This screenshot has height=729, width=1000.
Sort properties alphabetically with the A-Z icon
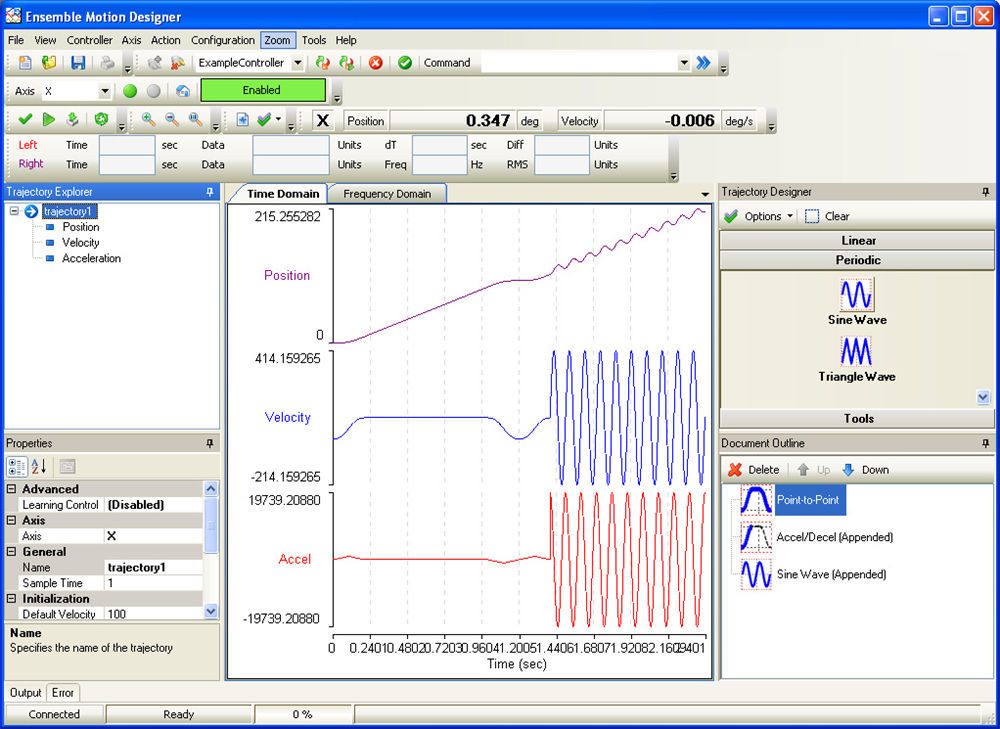click(x=36, y=465)
